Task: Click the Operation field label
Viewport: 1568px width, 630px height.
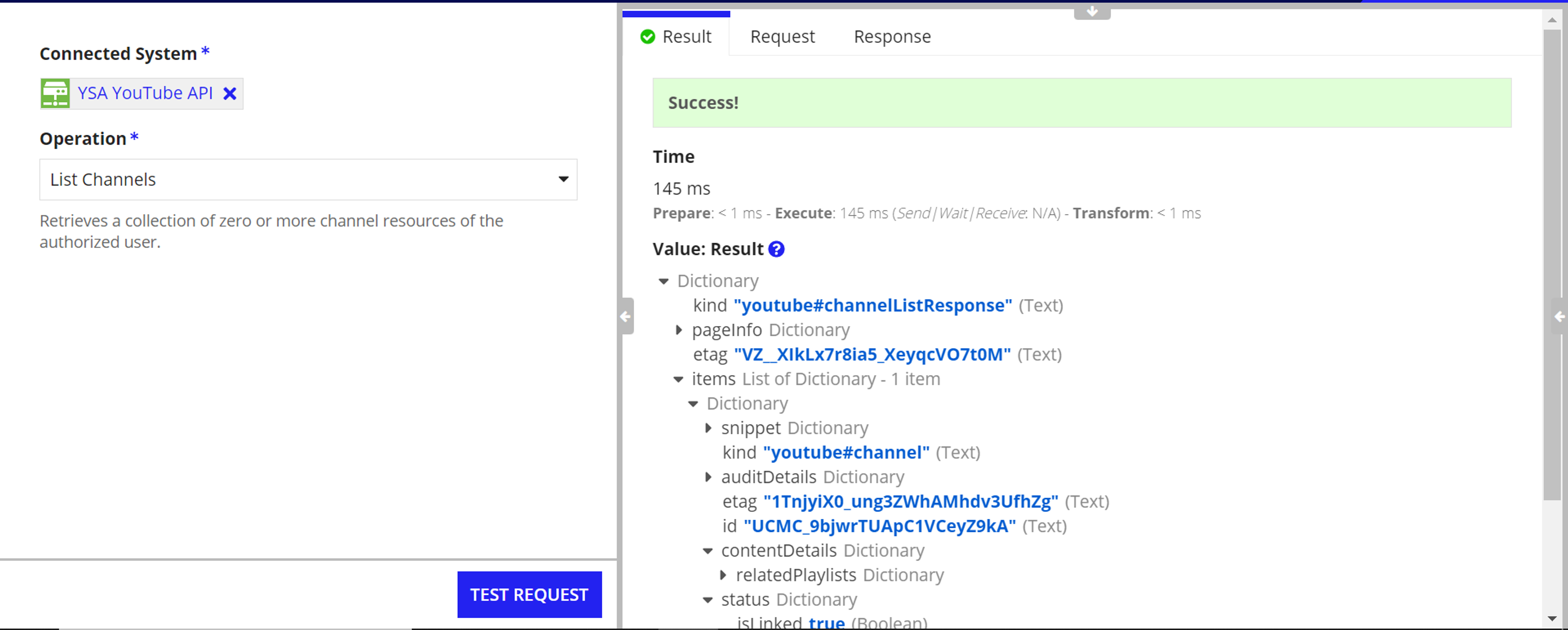Action: 83,139
